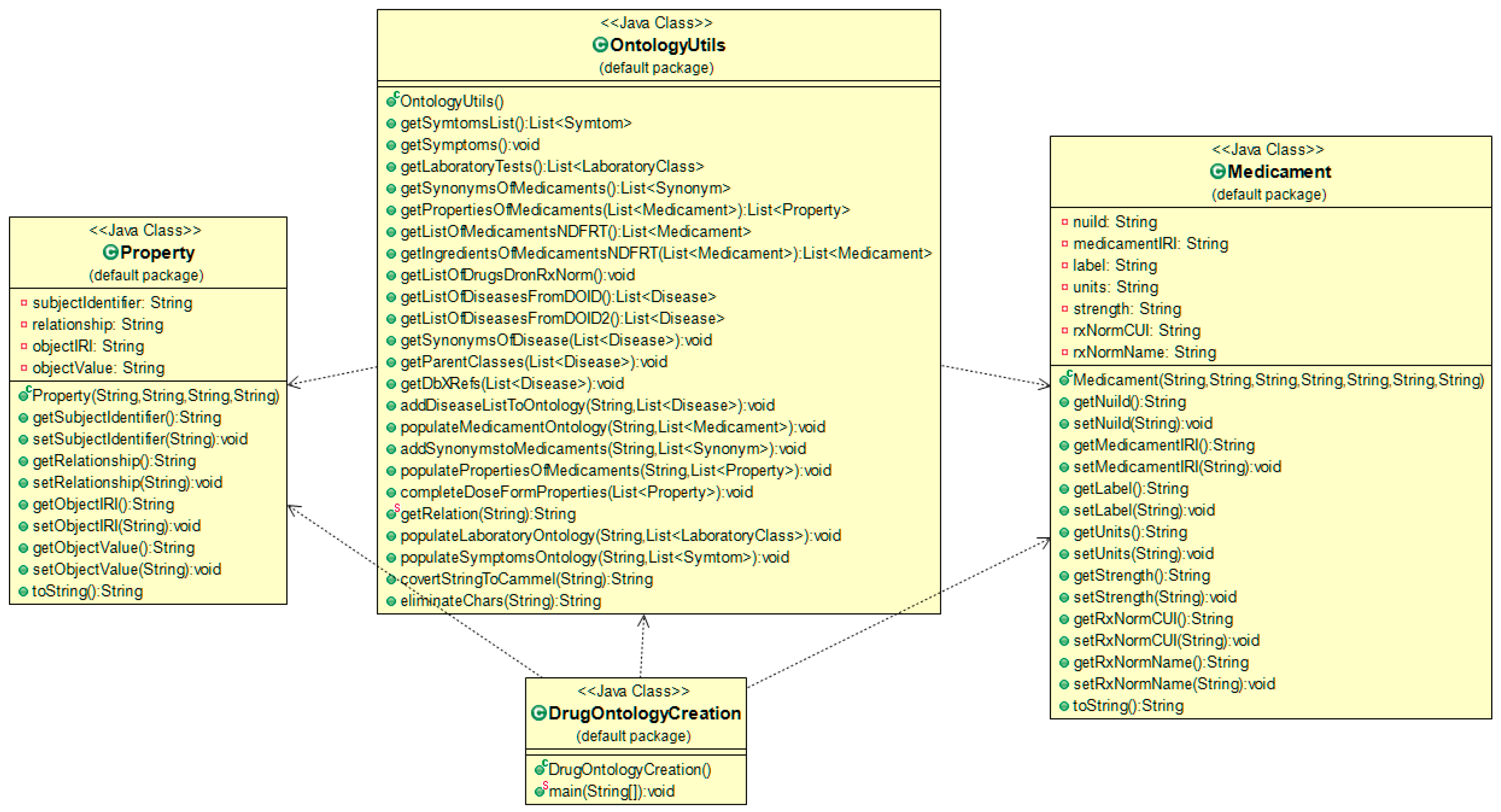Click the static method icon before getRelation(String)
Screen dimensions: 1501x812
(x=392, y=513)
